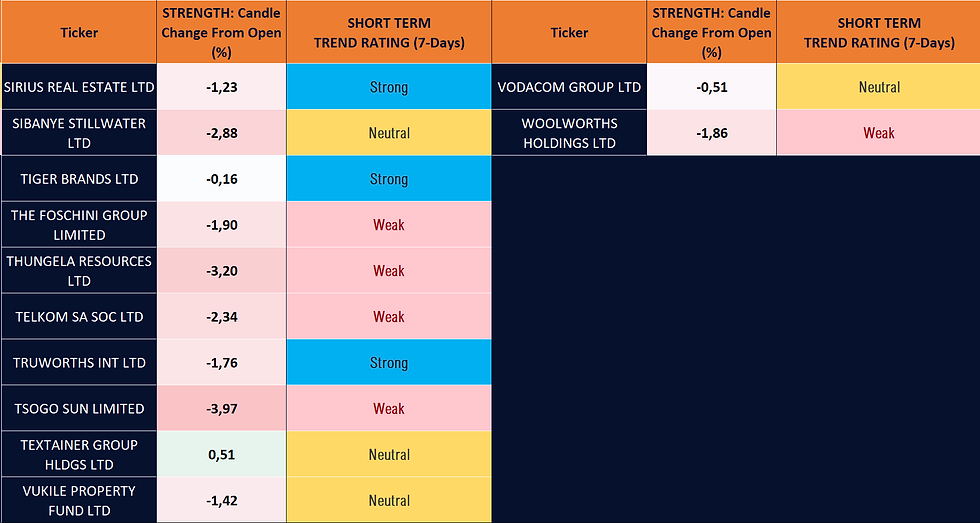The width and height of the screenshot is (980, 523).
Task: Click the TRUWORTHS INT LTD ticker cell
Action: click(79, 363)
